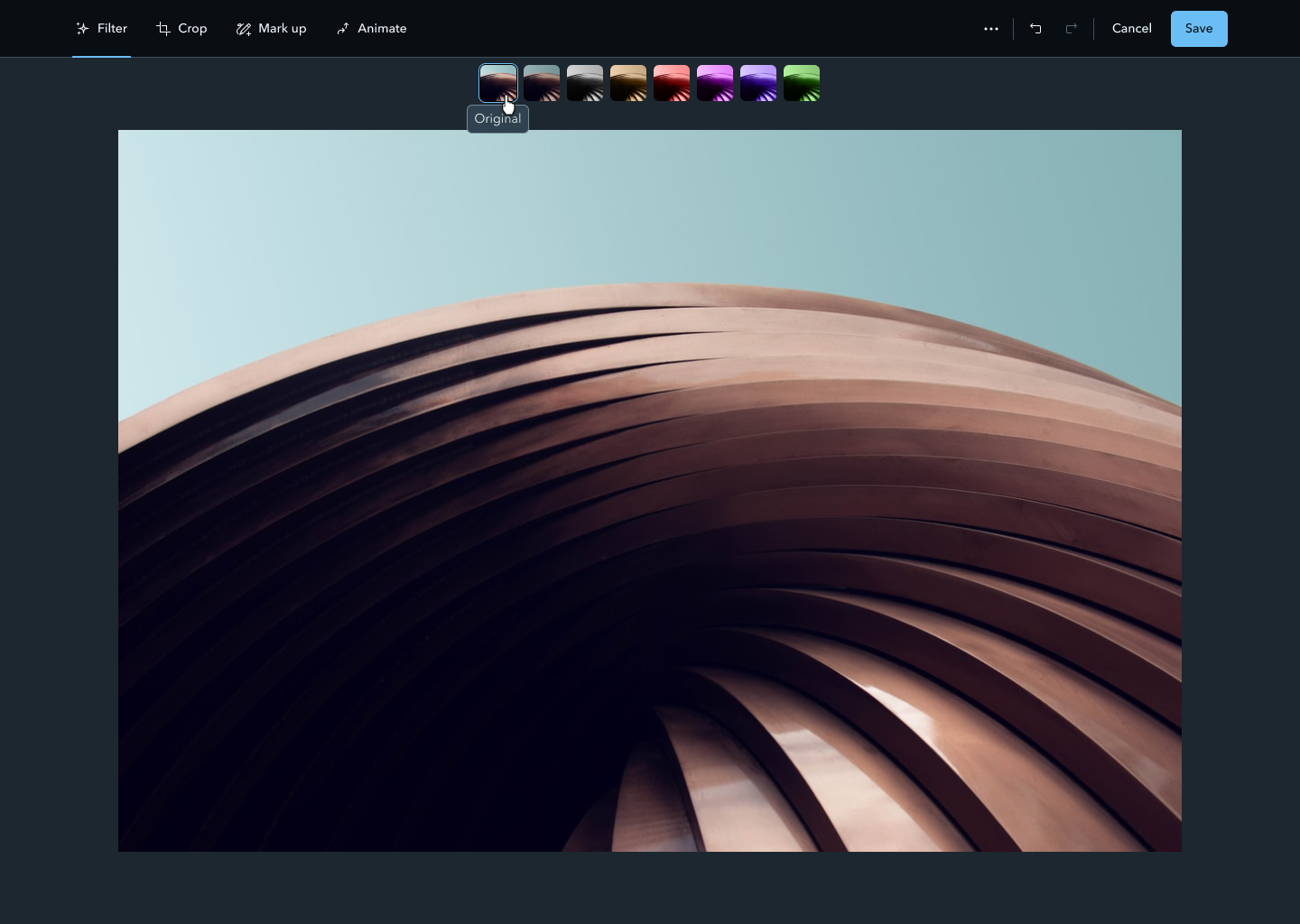Apply the purple filter preset
Image resolution: width=1300 pixels, height=924 pixels.
point(757,82)
